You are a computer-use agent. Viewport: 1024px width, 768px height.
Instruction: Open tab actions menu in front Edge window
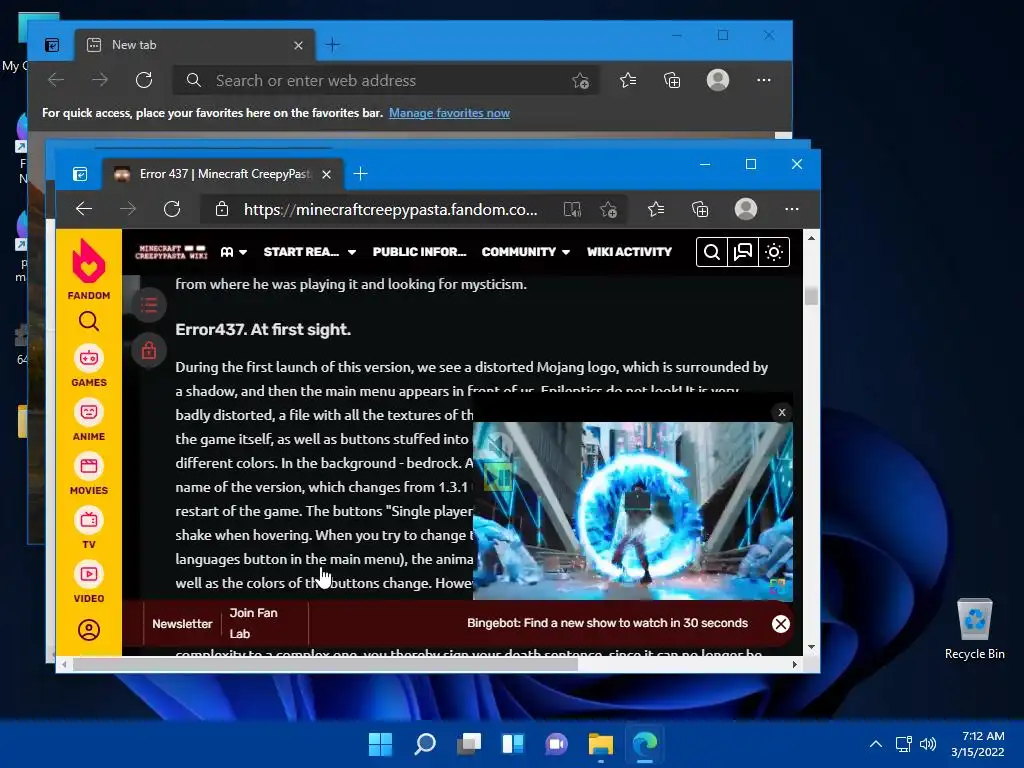point(80,174)
